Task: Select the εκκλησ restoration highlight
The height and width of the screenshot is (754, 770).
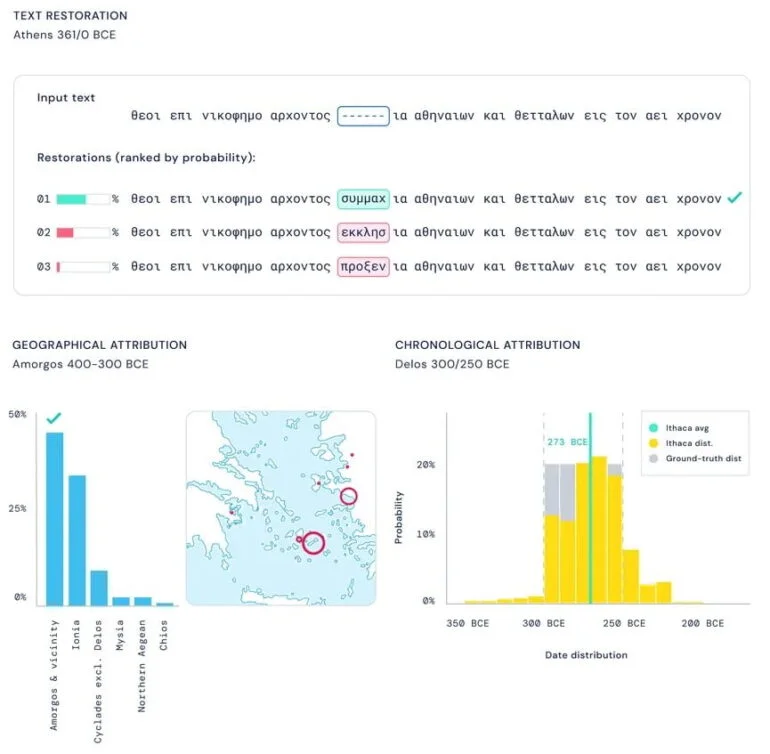Action: 363,232
